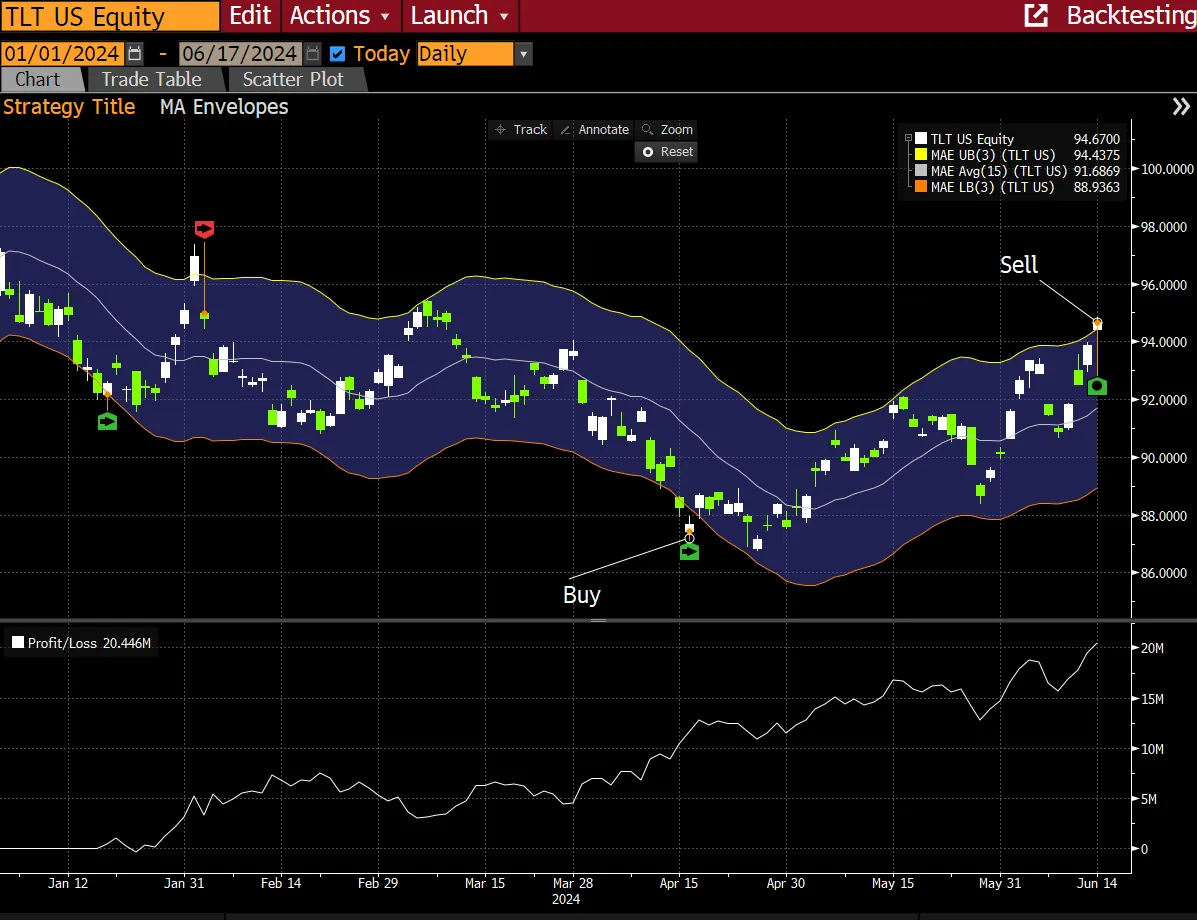Click the Track crosshair tool
The height and width of the screenshot is (920, 1197).
click(x=520, y=130)
